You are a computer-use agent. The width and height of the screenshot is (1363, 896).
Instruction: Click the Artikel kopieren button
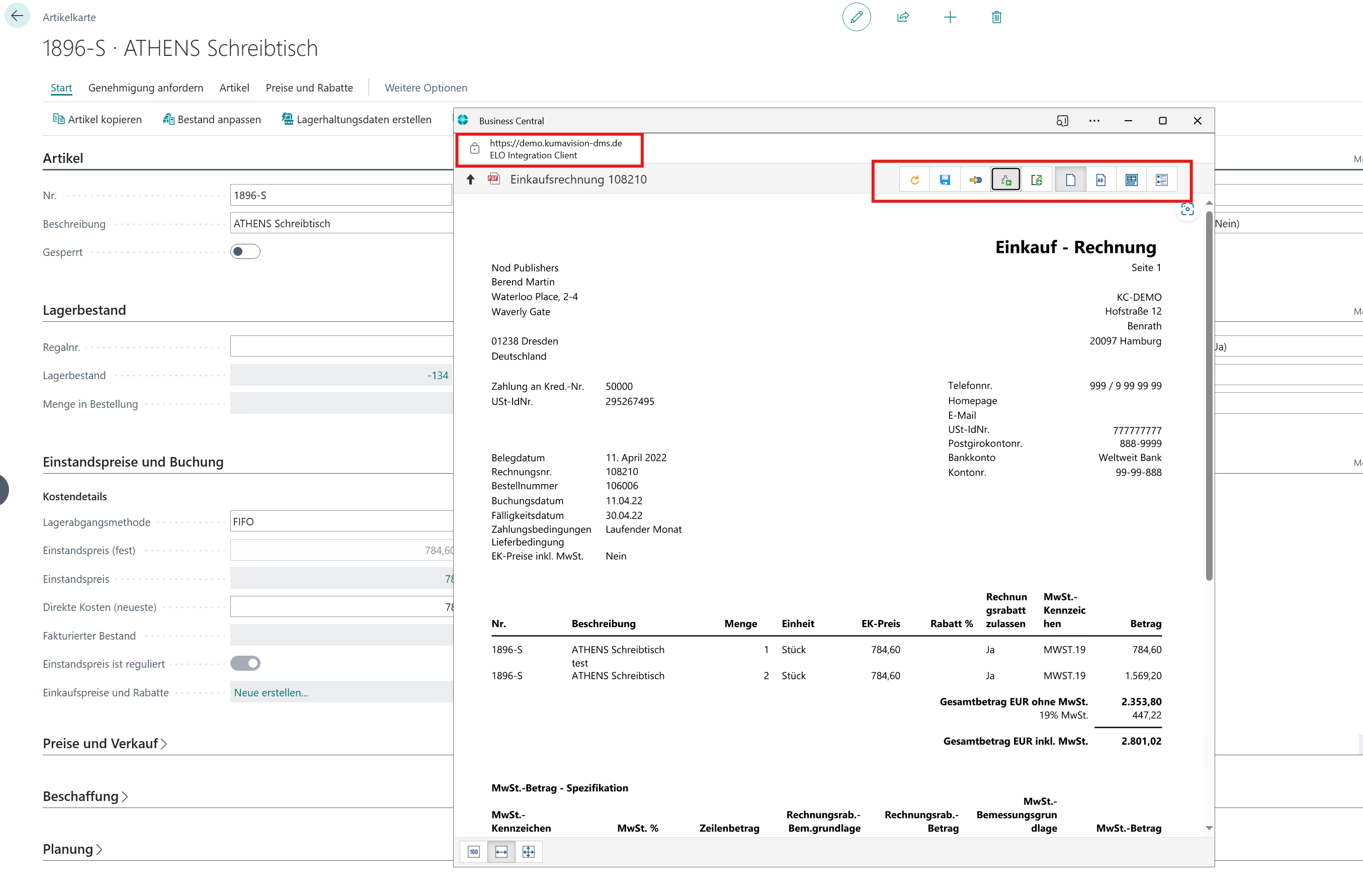coord(98,119)
